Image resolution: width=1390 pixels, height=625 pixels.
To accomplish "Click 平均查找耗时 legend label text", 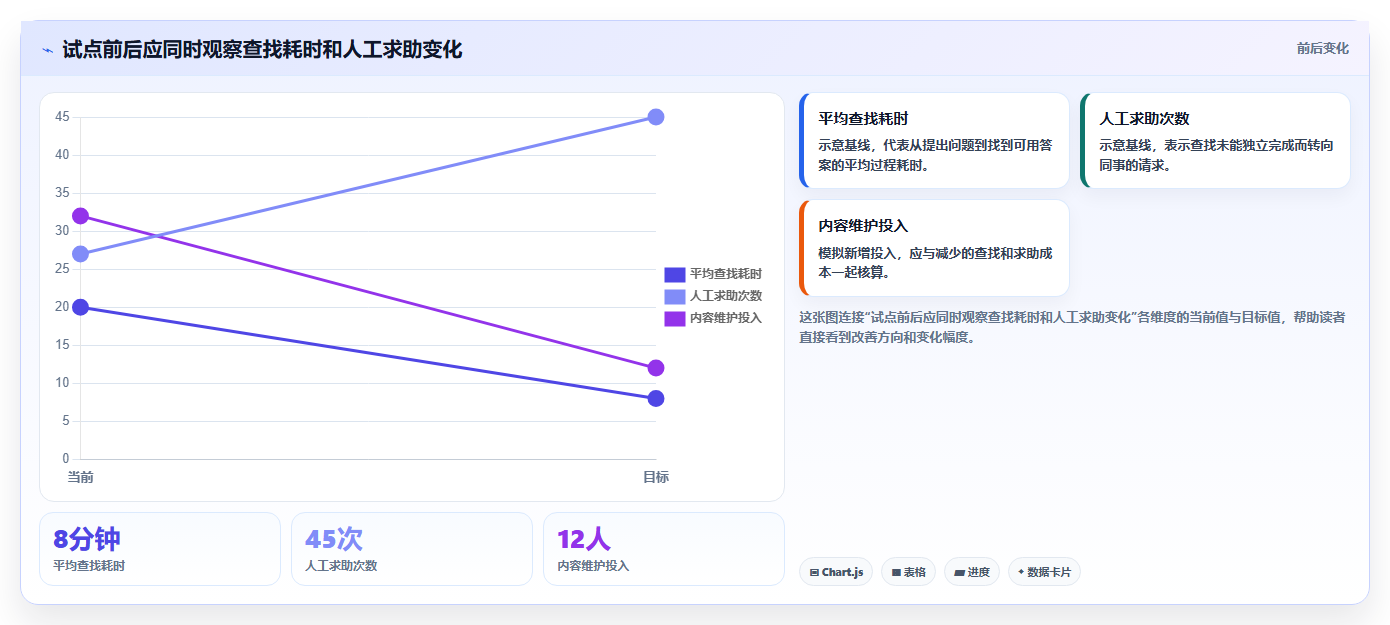I will tap(726, 274).
